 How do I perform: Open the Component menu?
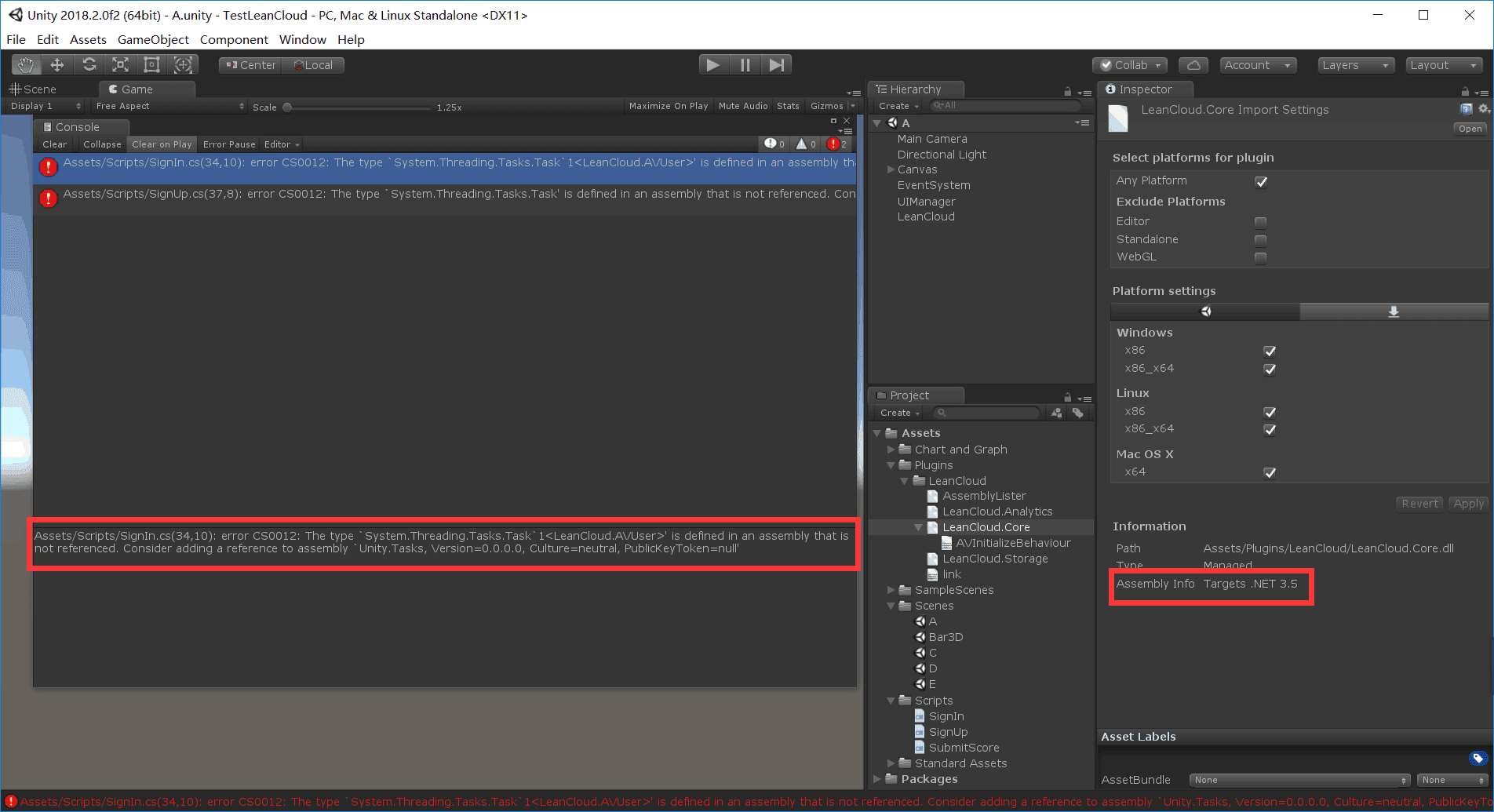[x=234, y=39]
